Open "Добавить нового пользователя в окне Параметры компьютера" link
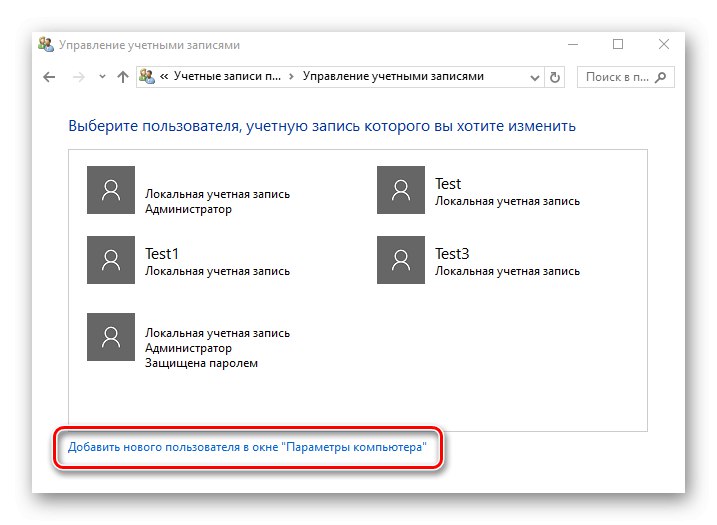The image size is (717, 525). point(247,447)
